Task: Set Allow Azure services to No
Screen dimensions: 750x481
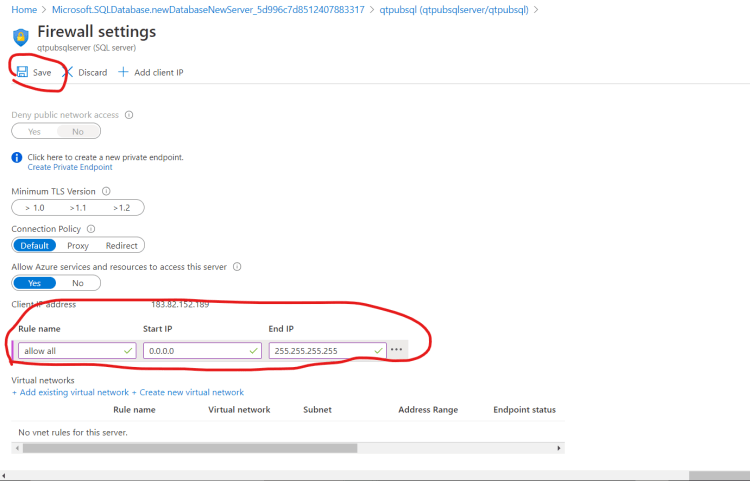Action: (78, 283)
